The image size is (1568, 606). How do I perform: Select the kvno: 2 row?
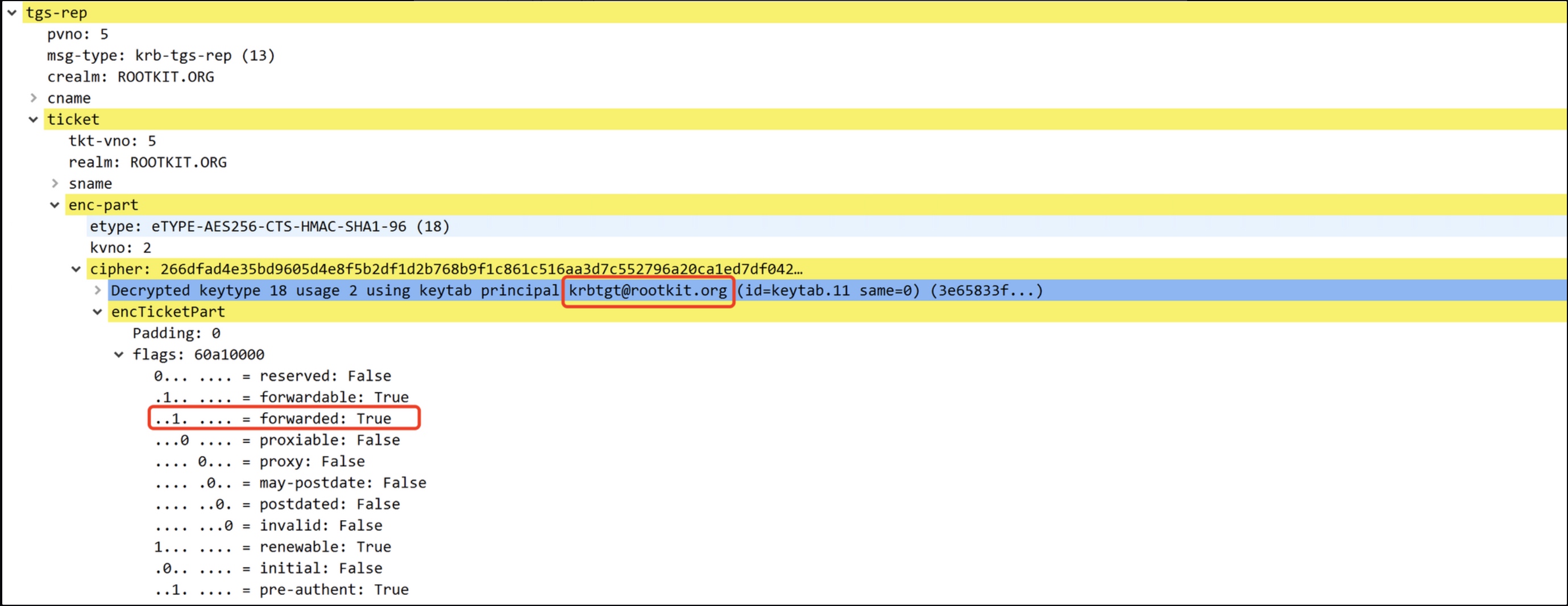tap(121, 248)
